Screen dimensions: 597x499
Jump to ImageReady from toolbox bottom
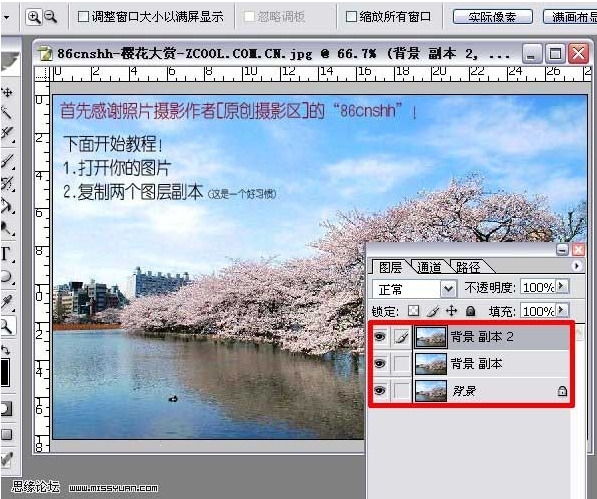coord(7,459)
